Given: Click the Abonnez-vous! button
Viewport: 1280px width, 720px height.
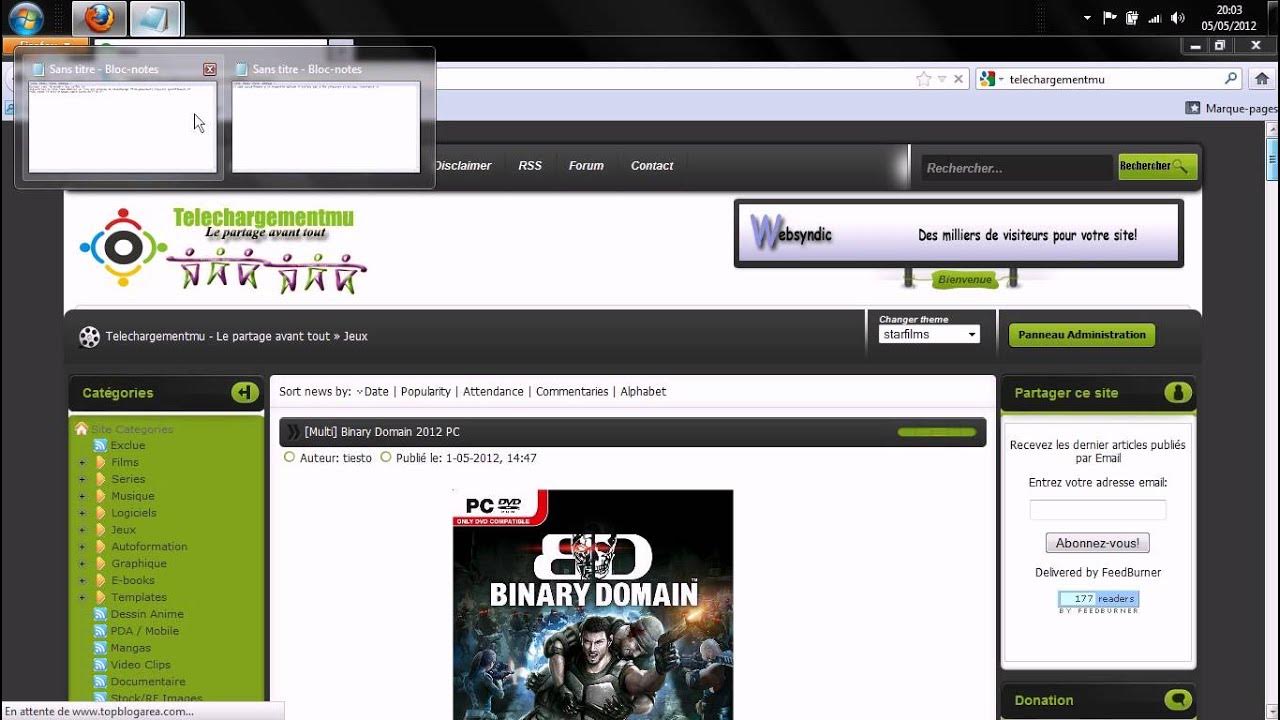Looking at the screenshot, I should click(x=1098, y=543).
